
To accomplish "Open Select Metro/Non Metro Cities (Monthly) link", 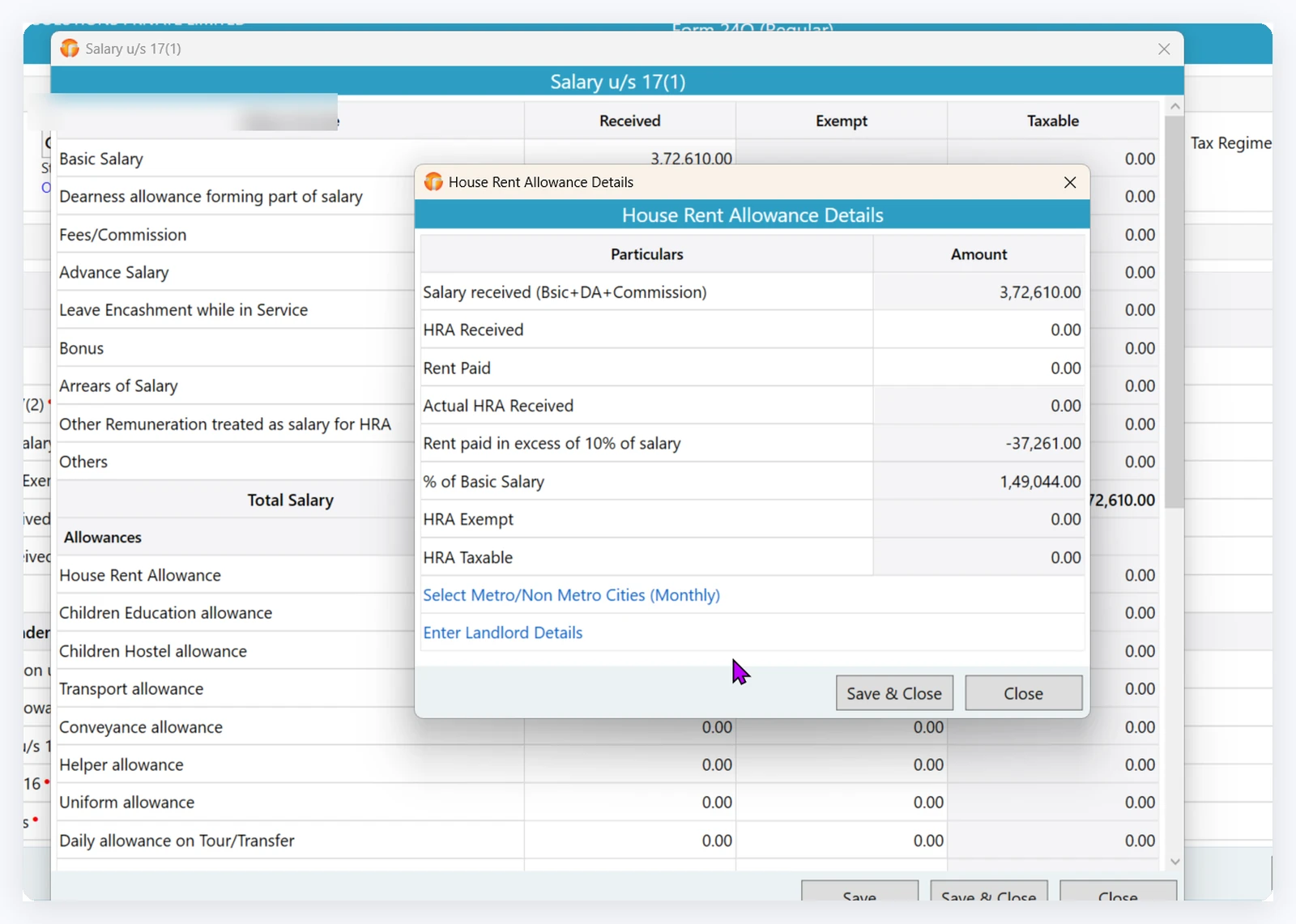I will point(571,595).
